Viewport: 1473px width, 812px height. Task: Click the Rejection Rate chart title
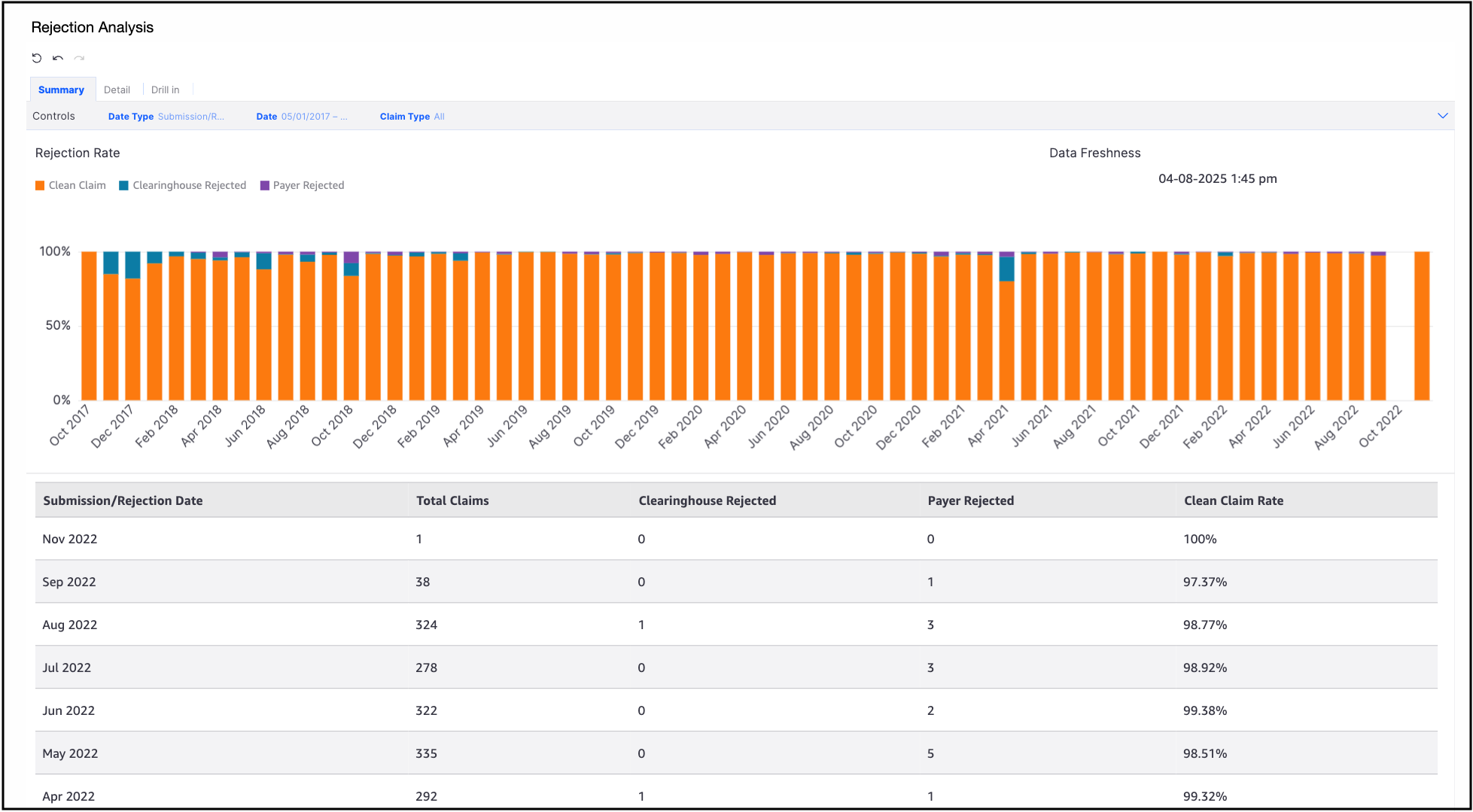(78, 153)
